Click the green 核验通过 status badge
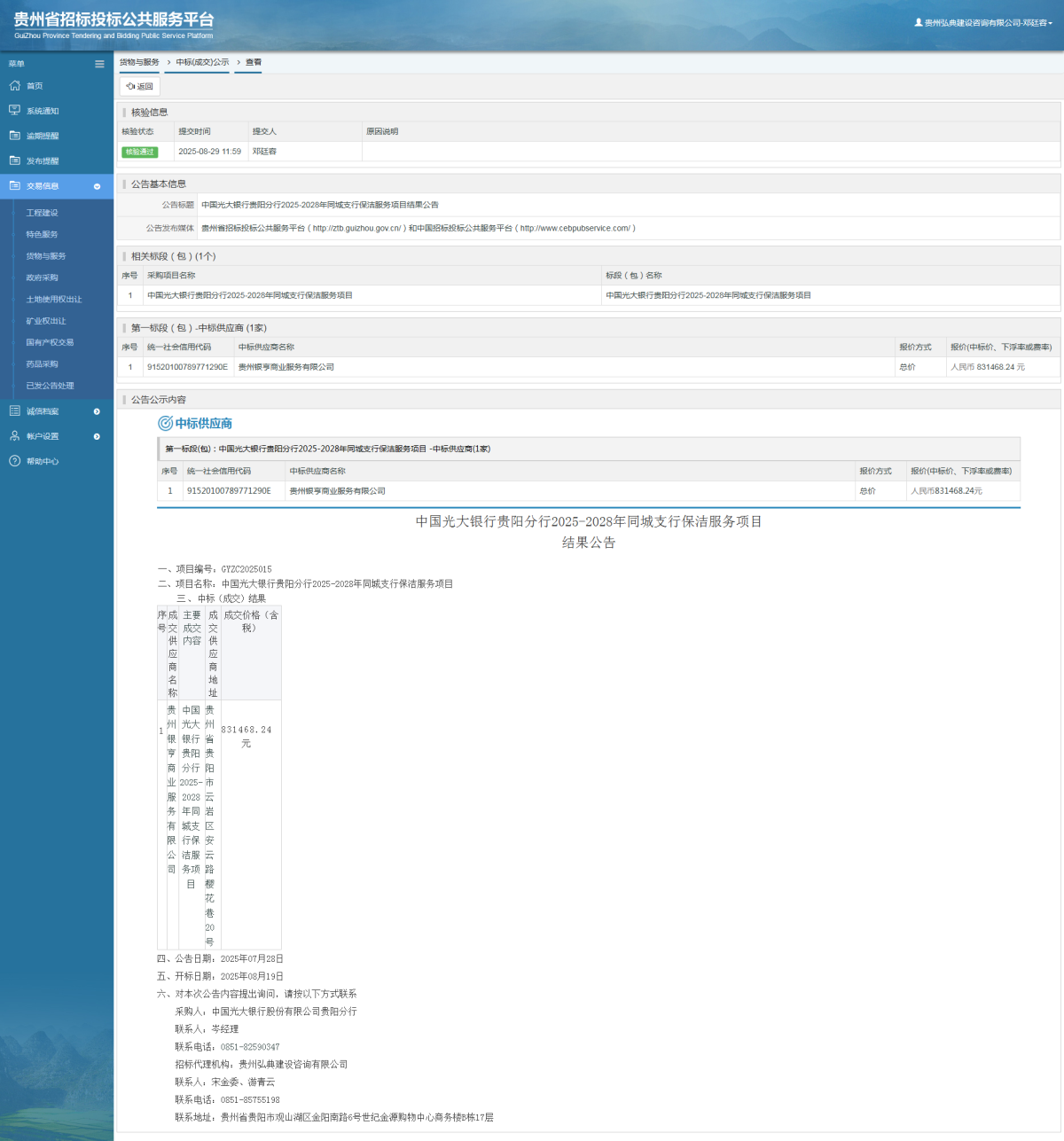 click(139, 152)
